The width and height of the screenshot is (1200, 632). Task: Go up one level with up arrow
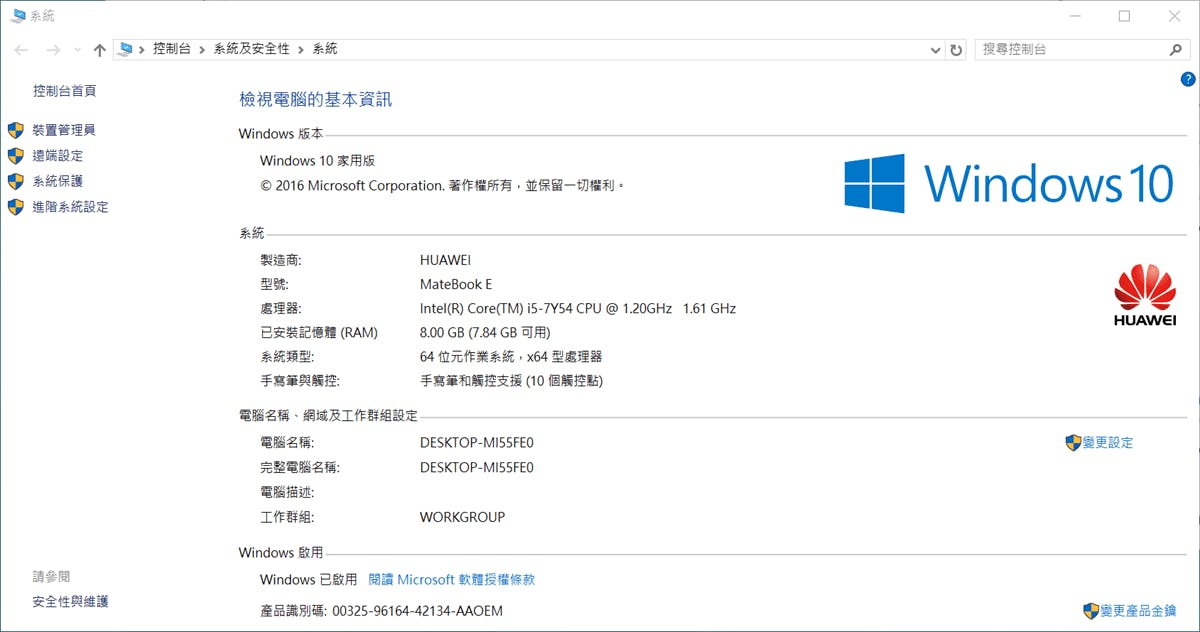(x=99, y=50)
